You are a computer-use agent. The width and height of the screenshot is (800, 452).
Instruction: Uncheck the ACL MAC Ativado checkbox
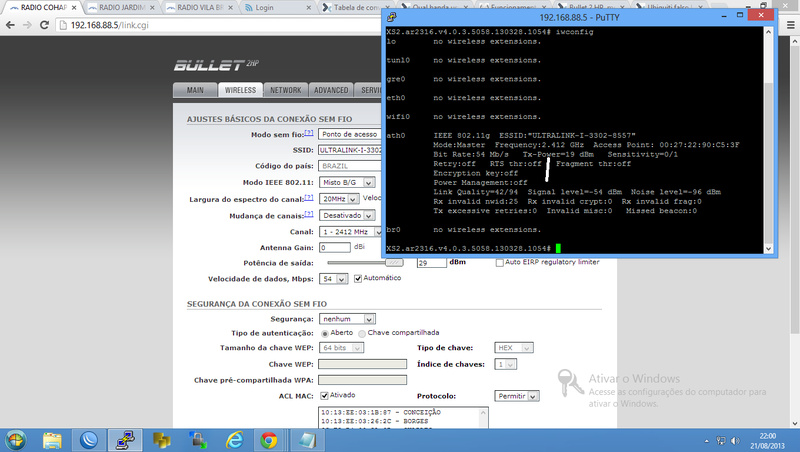(x=324, y=395)
